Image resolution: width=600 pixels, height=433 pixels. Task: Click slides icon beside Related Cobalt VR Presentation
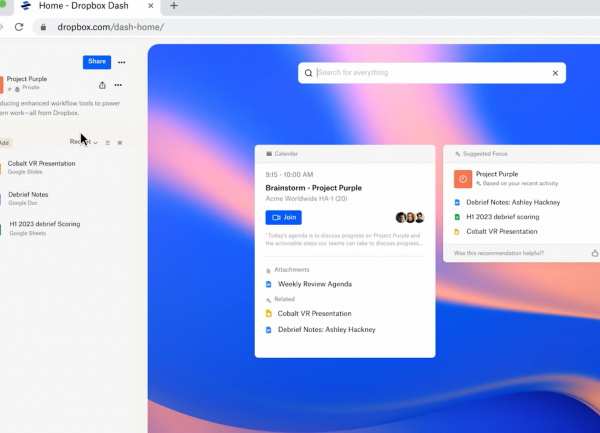[x=269, y=314]
